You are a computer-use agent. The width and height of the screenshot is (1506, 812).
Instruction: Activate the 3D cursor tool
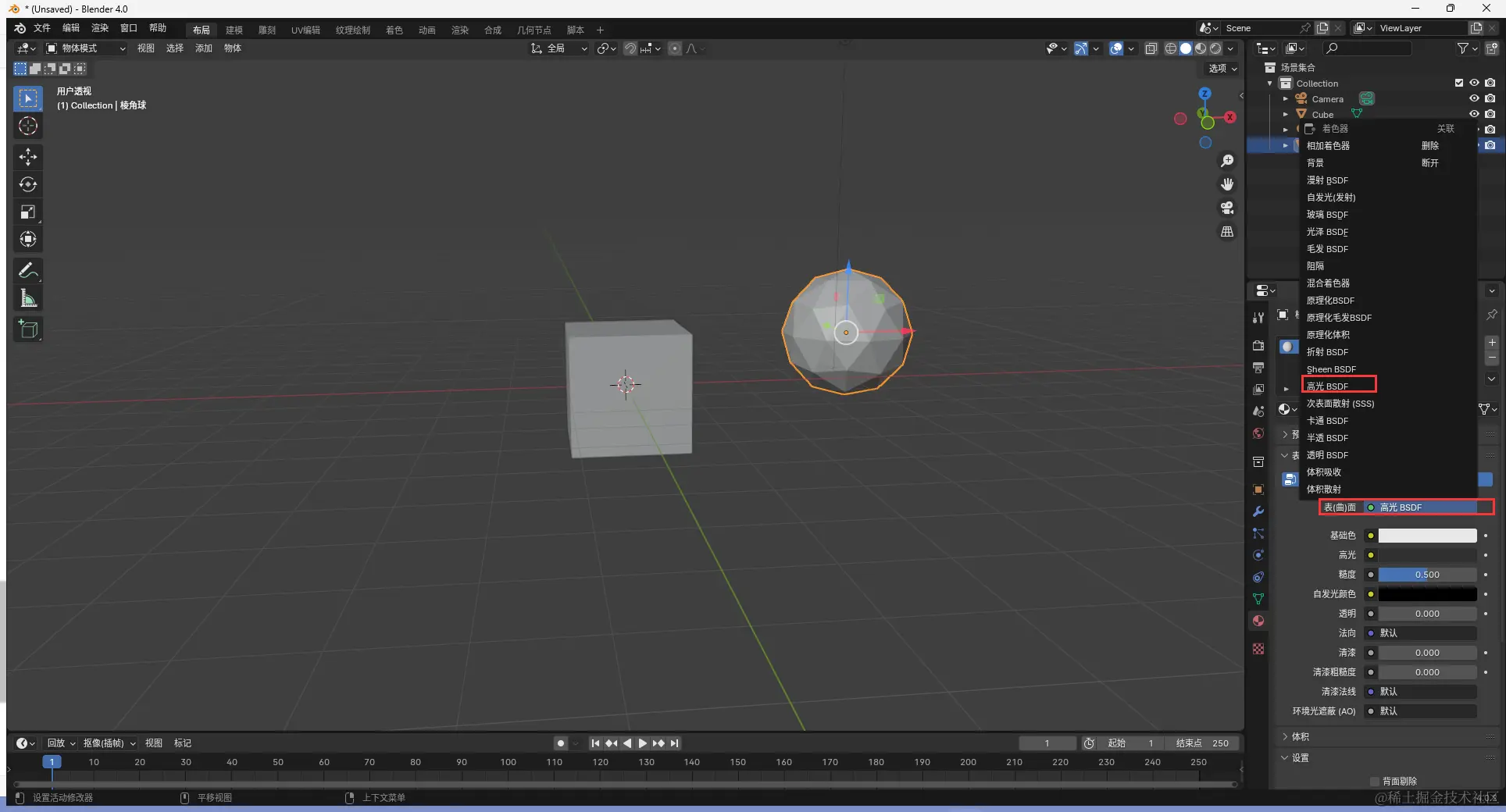[28, 126]
